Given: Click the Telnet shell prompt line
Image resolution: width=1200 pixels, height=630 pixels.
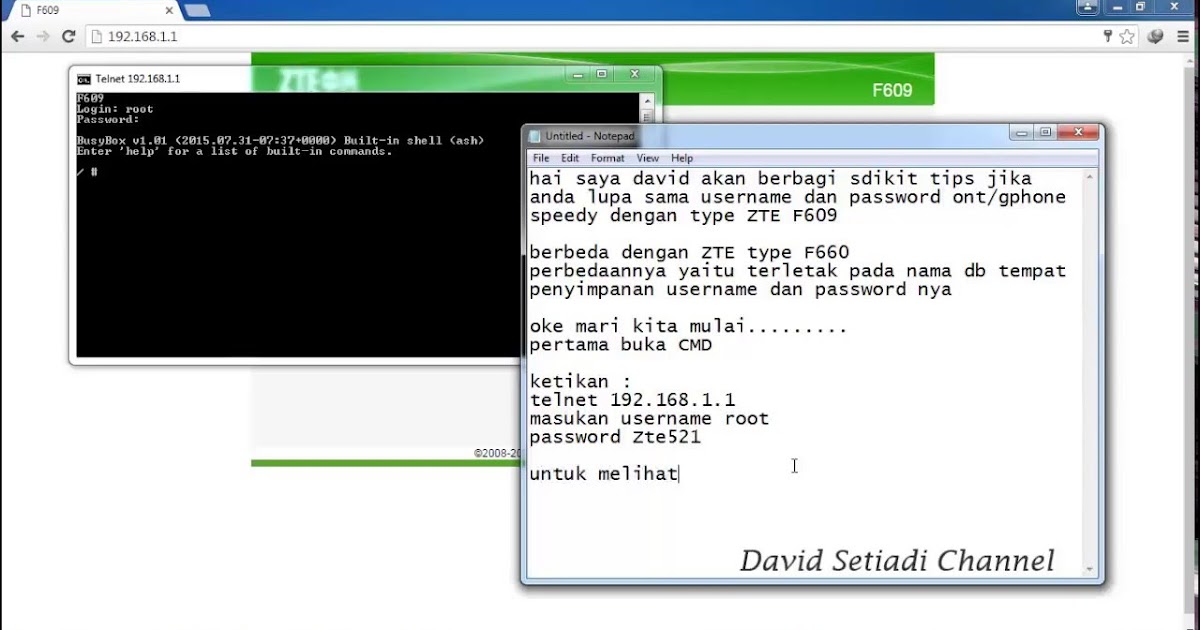Looking at the screenshot, I should (87, 173).
